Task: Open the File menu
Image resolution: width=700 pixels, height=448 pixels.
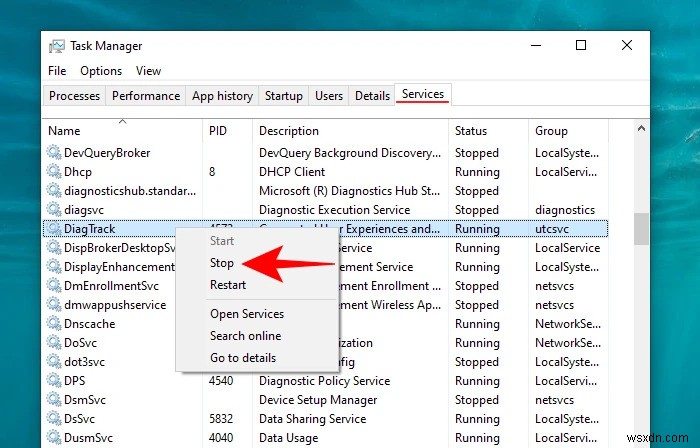Action: coord(57,71)
